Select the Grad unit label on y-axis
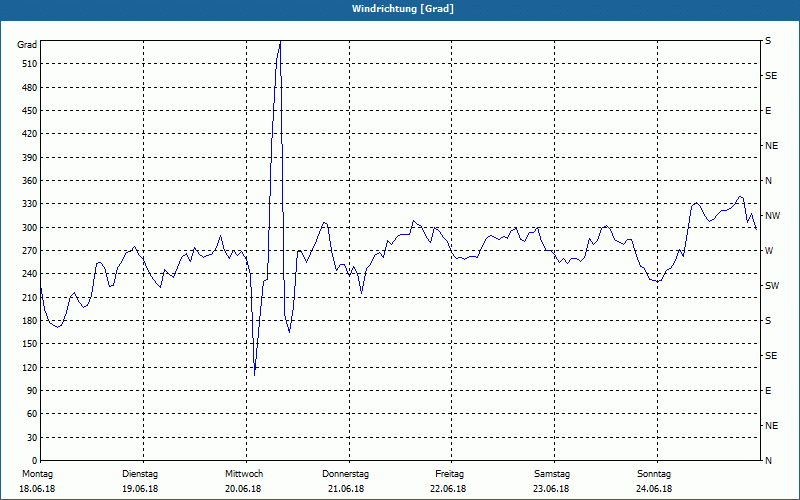Image resolution: width=800 pixels, height=500 pixels. point(27,45)
